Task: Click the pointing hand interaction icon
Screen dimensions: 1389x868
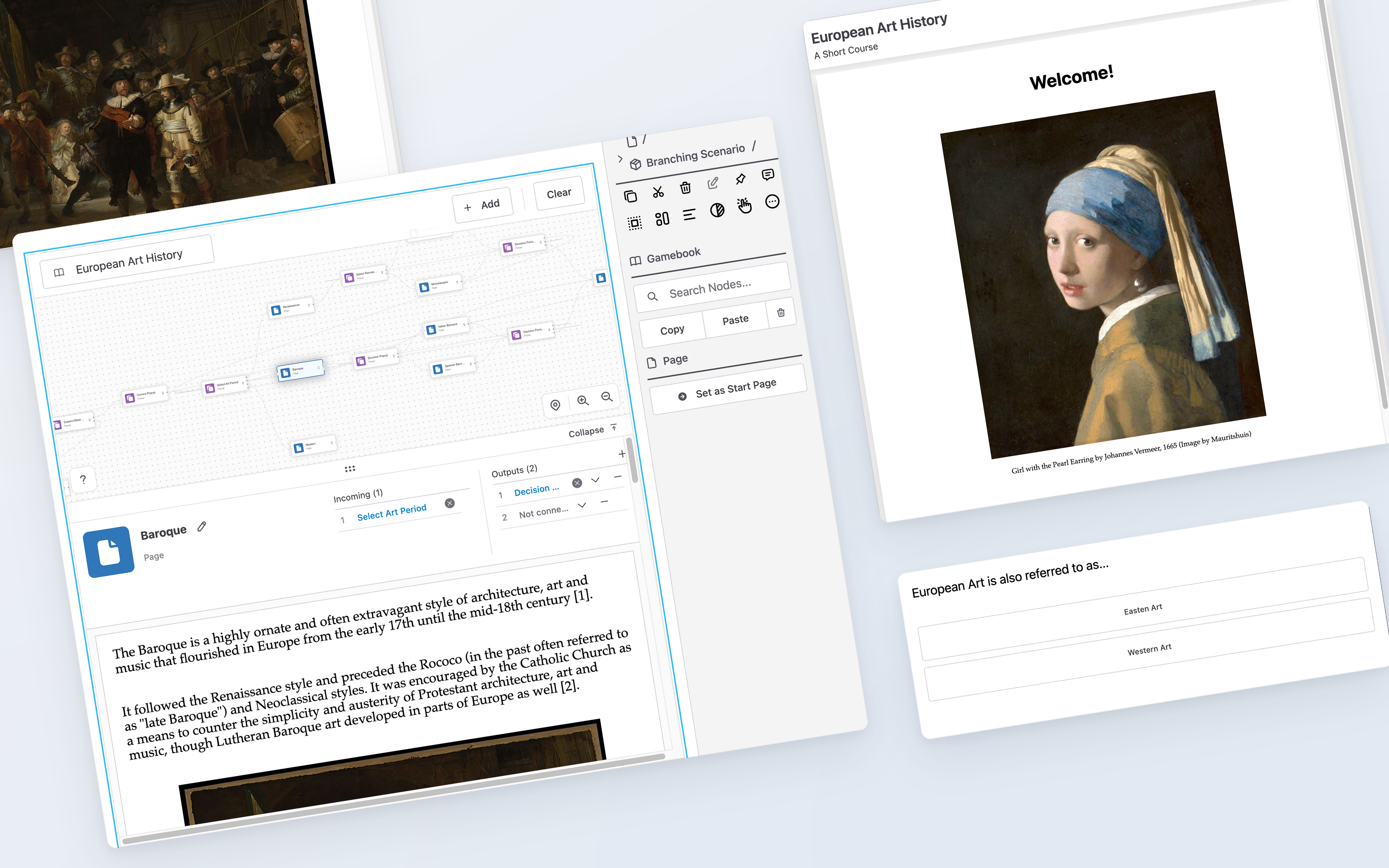Action: point(744,205)
